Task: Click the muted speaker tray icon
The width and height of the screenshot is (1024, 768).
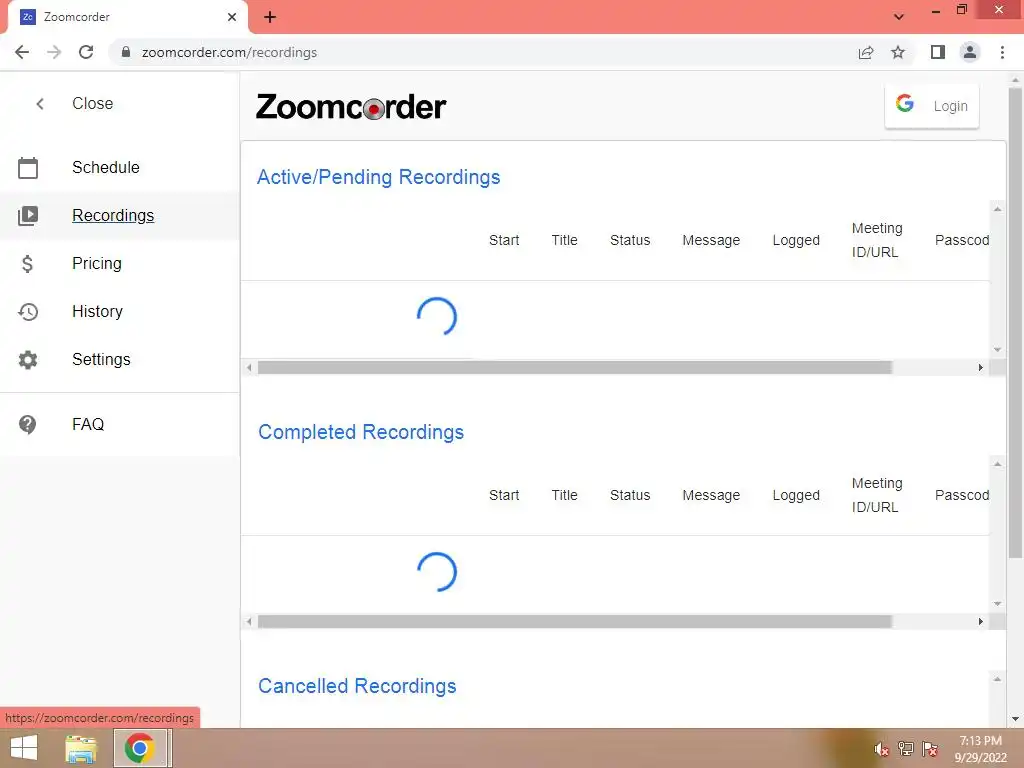Action: point(882,749)
